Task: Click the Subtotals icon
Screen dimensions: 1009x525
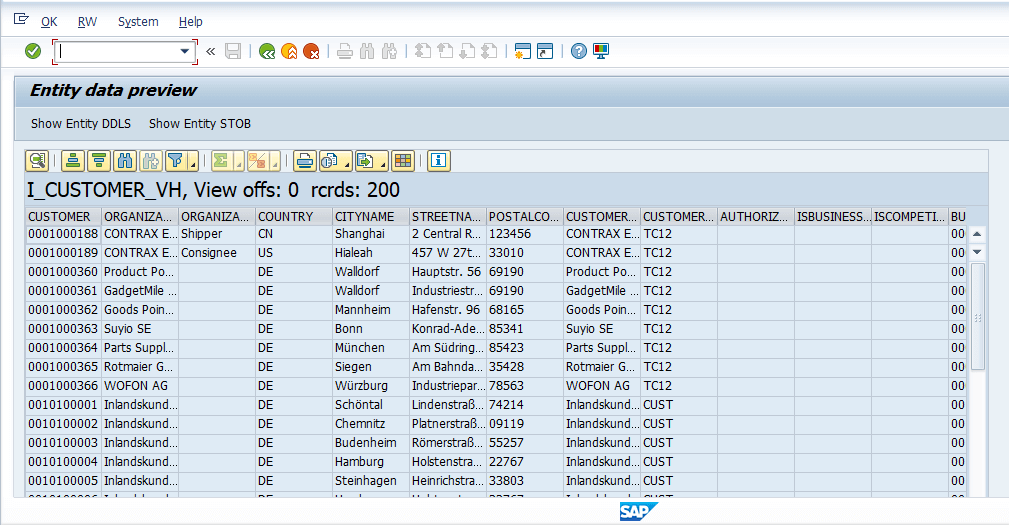Action: (x=257, y=161)
